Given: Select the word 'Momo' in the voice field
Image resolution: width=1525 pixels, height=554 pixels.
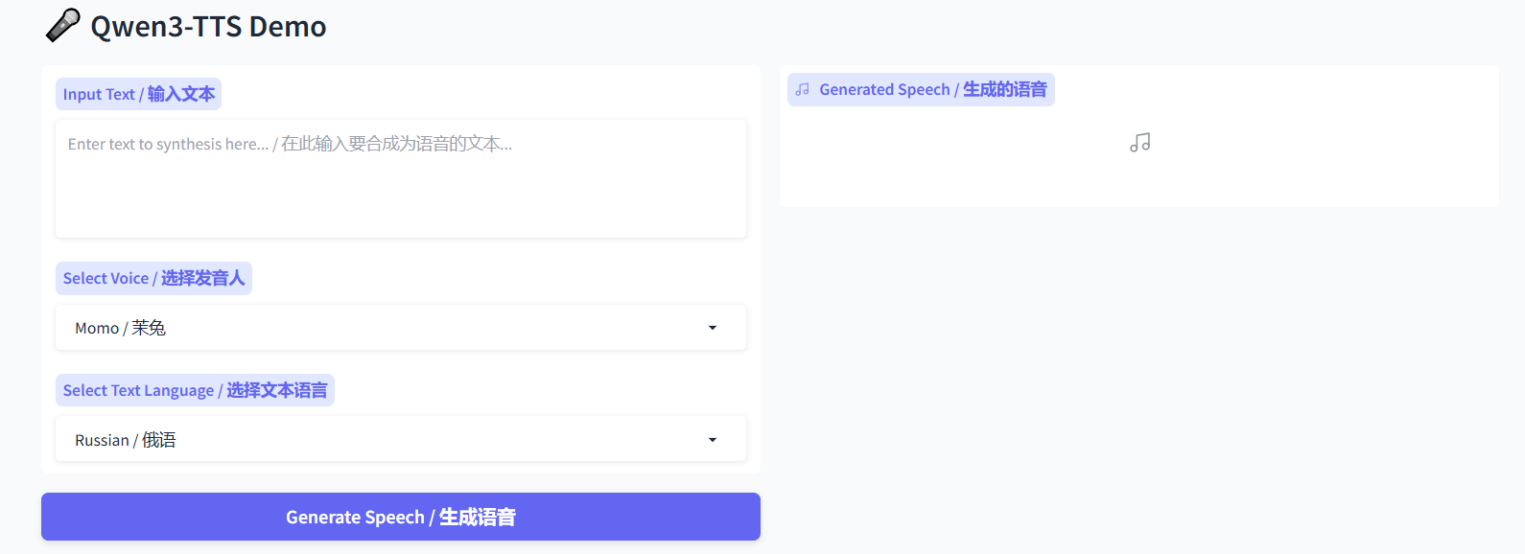Looking at the screenshot, I should click(97, 328).
